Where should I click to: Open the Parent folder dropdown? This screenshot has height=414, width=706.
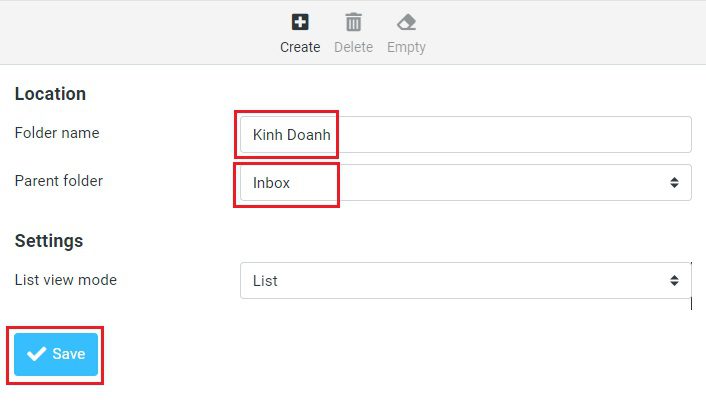click(x=466, y=182)
